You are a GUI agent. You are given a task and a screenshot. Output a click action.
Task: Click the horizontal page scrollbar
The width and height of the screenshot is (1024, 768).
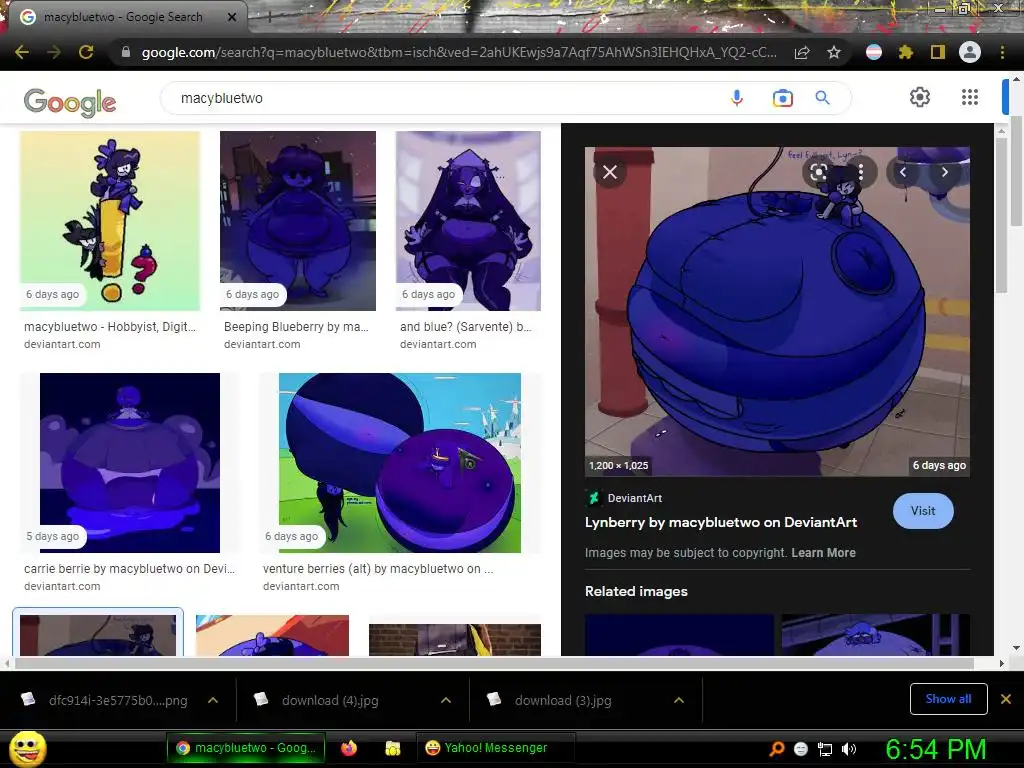[x=494, y=663]
